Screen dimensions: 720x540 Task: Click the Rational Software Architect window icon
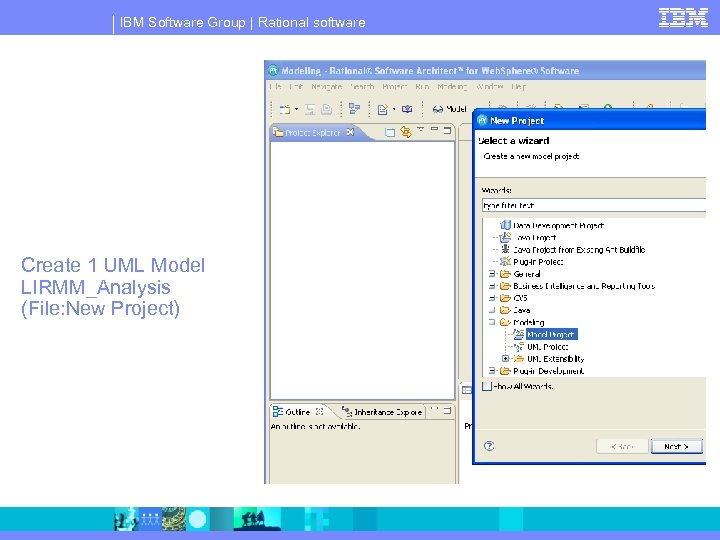274,71
